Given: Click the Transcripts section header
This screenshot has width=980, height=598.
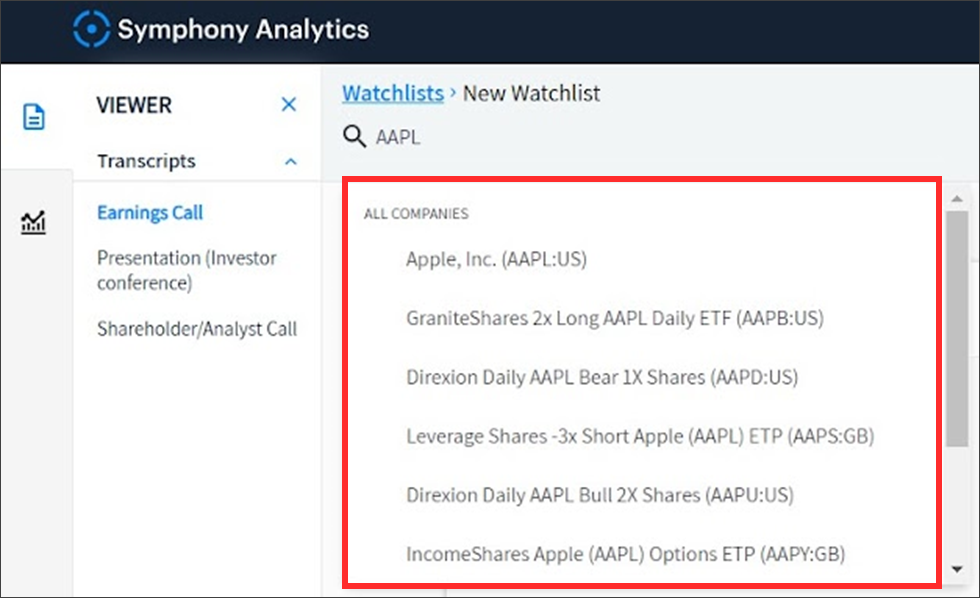Looking at the screenshot, I should coord(146,161).
